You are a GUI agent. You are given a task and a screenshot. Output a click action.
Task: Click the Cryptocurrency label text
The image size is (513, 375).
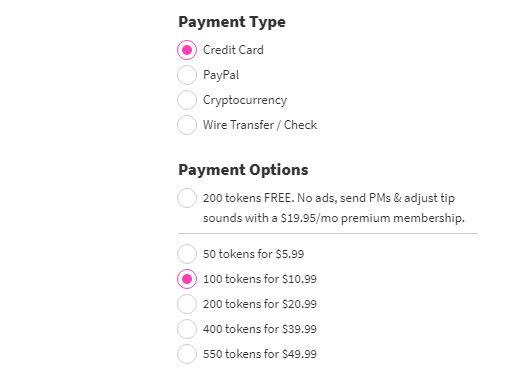(x=245, y=100)
